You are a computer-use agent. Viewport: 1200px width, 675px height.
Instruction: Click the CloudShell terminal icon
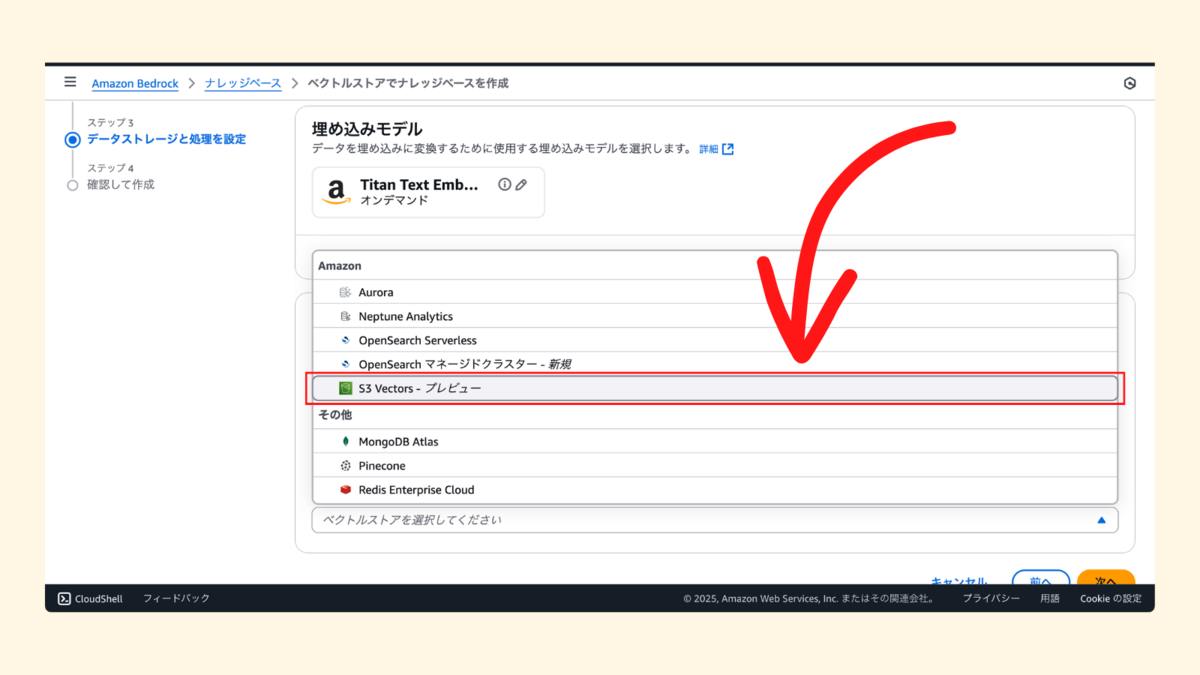[x=64, y=598]
